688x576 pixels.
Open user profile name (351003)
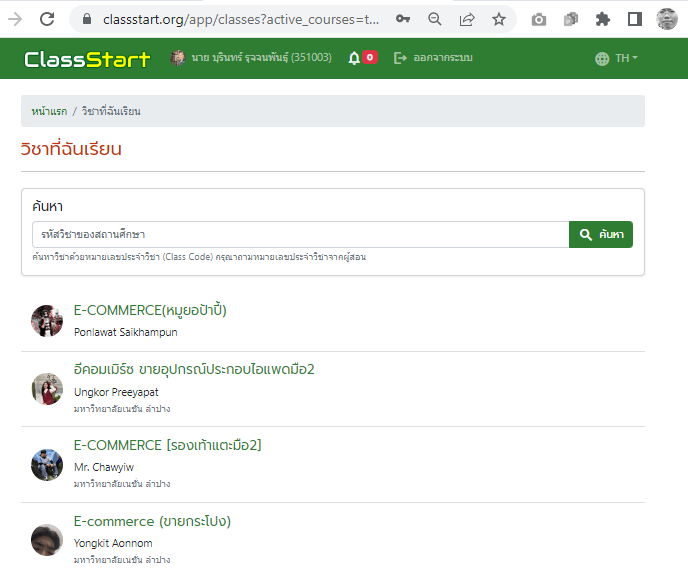[262, 57]
